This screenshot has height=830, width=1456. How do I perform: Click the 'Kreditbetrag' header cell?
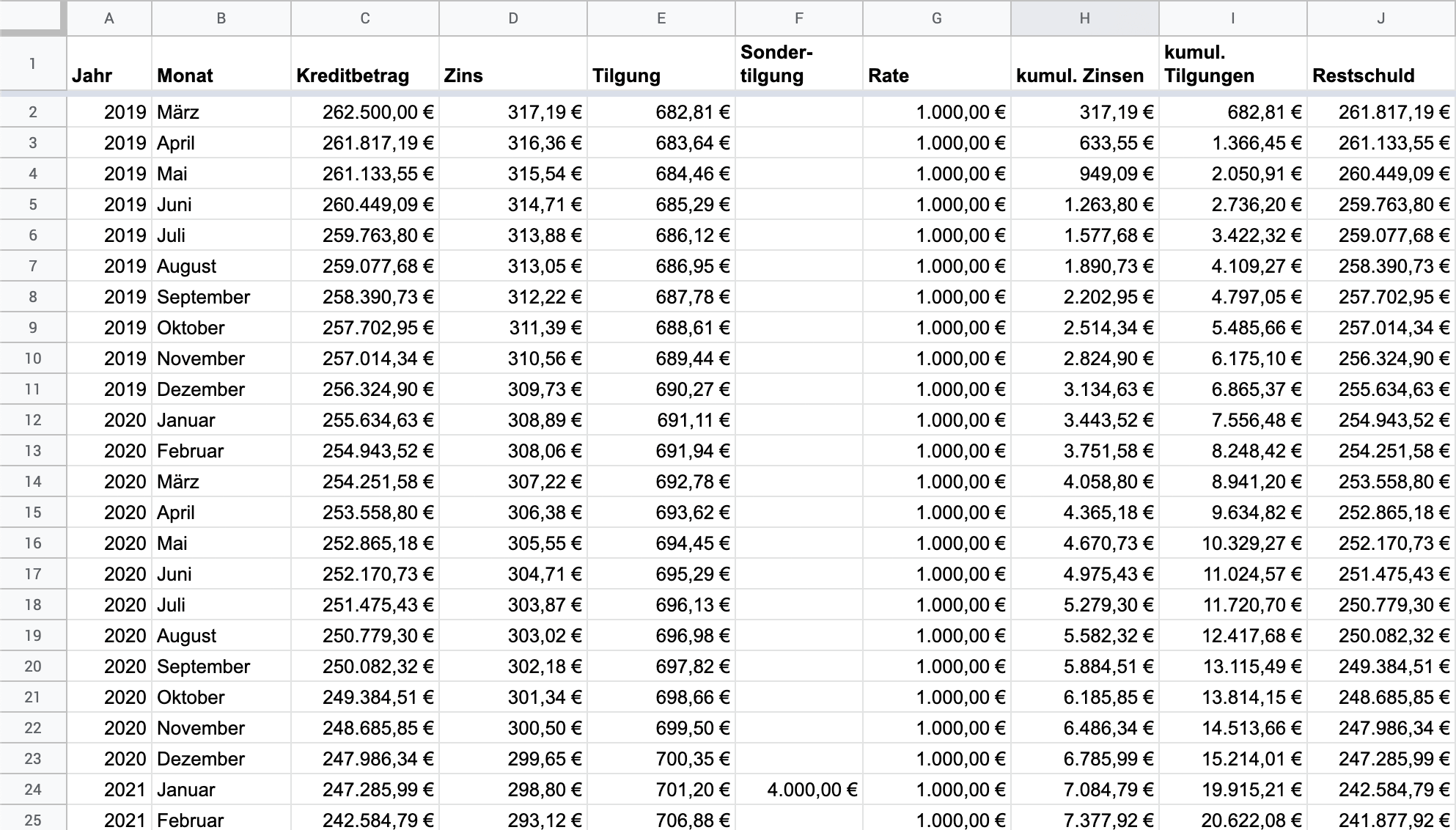click(x=365, y=64)
